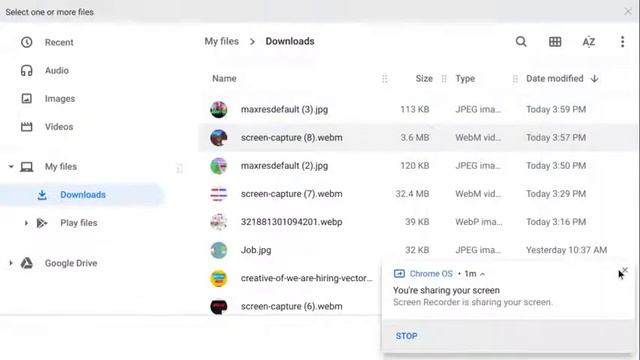The height and width of the screenshot is (360, 640).
Task: Click thumbnail of maxresdefault (3).jpg
Action: coord(219,109)
